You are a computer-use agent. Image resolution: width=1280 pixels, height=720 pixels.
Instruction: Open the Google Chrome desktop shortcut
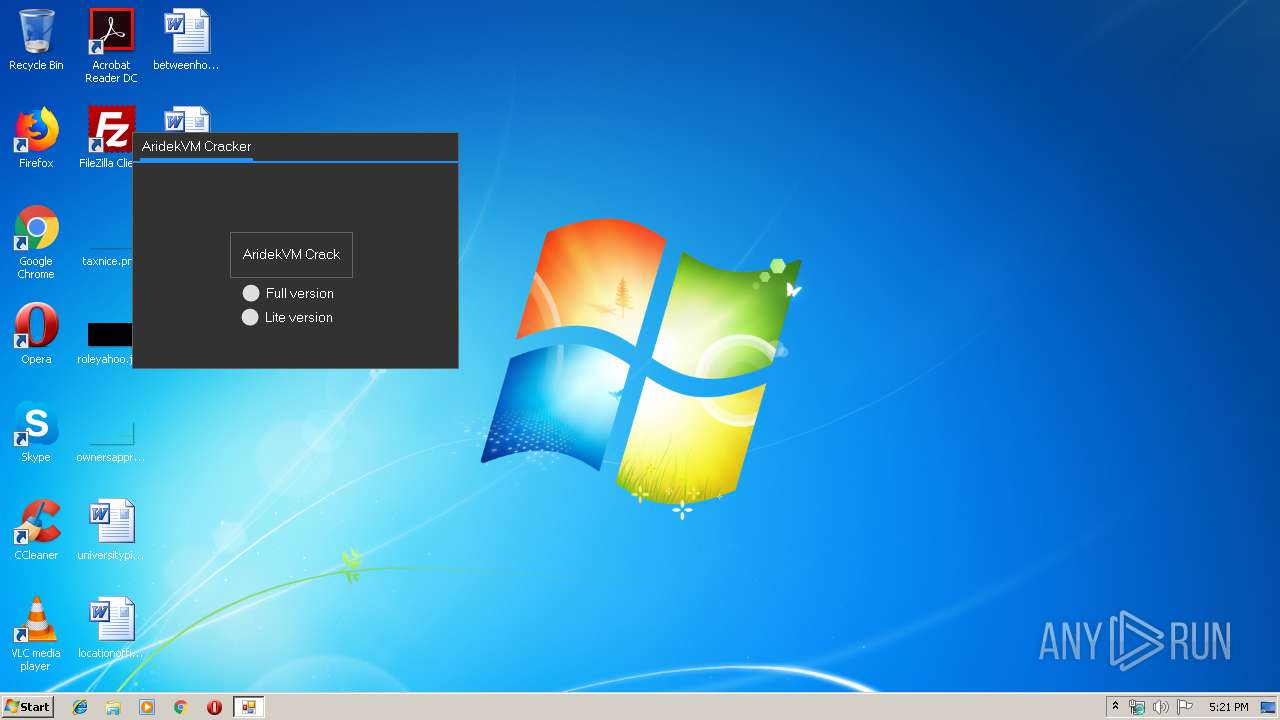tap(36, 242)
